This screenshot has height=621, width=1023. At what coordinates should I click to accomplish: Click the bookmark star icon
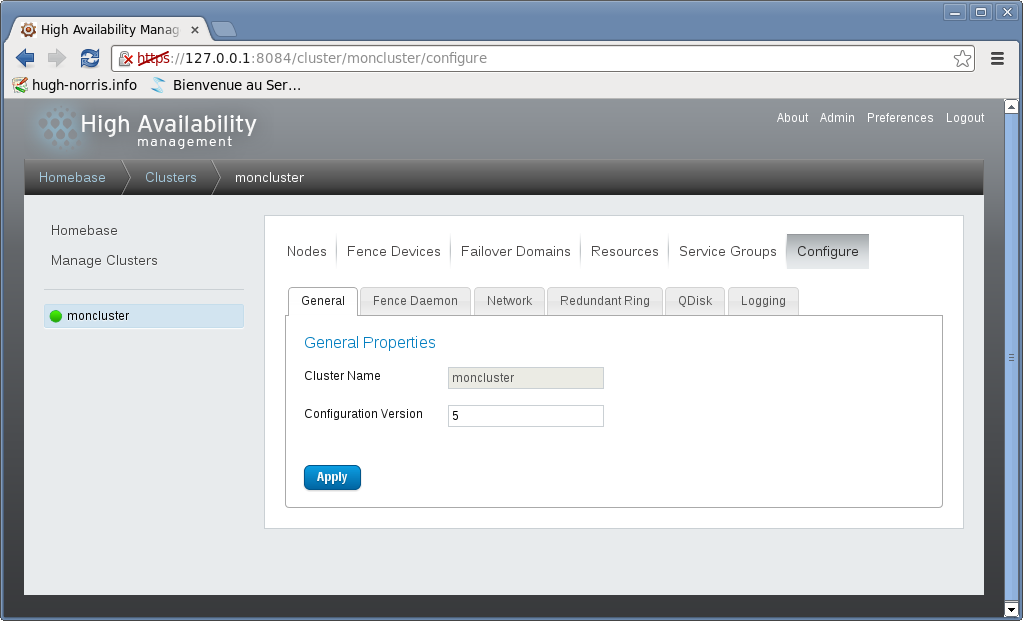click(962, 58)
